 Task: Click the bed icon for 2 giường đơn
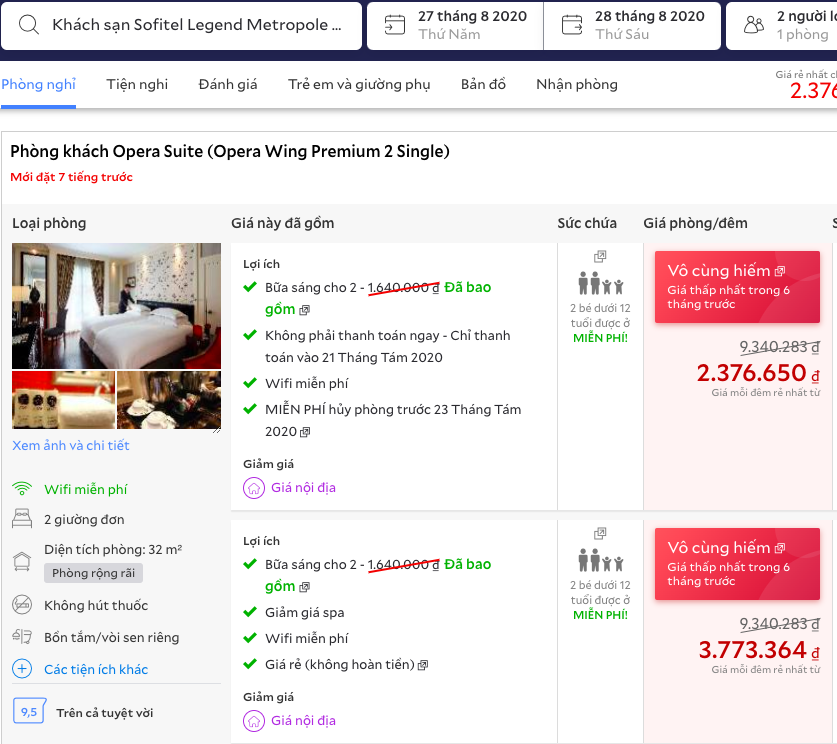click(x=22, y=519)
